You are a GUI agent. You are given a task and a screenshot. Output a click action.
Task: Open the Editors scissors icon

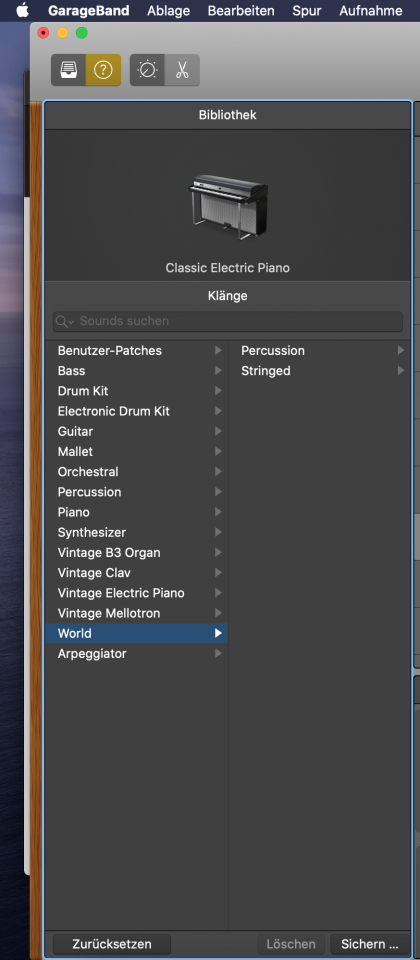tap(182, 70)
